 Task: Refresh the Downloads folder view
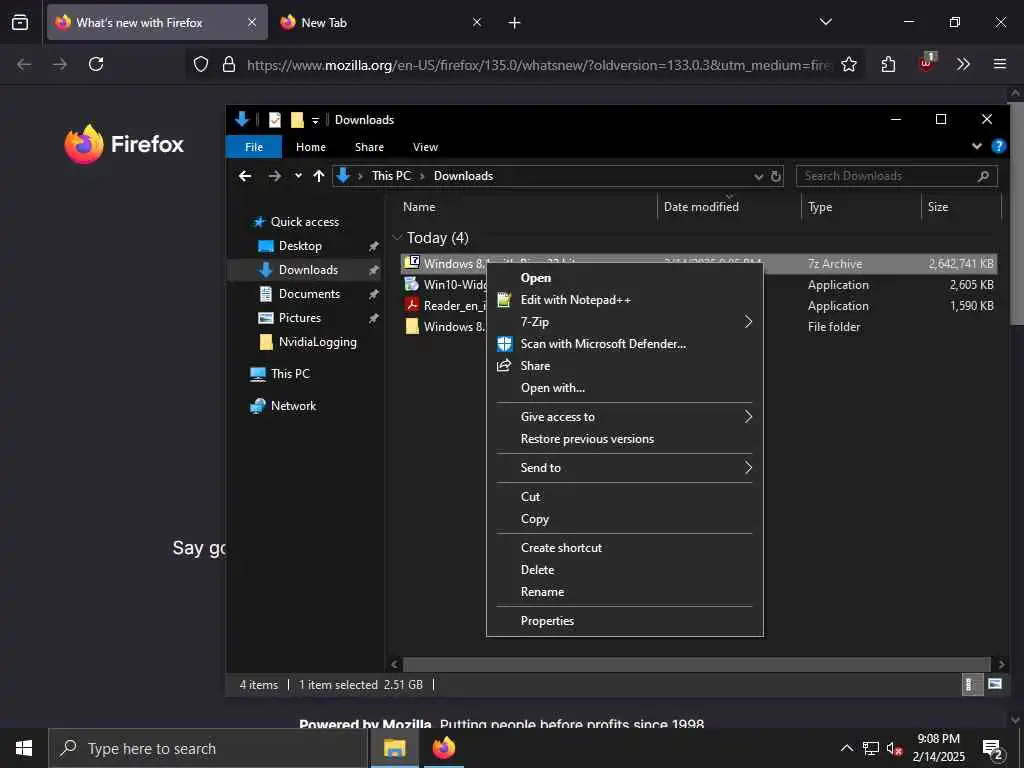click(x=776, y=176)
